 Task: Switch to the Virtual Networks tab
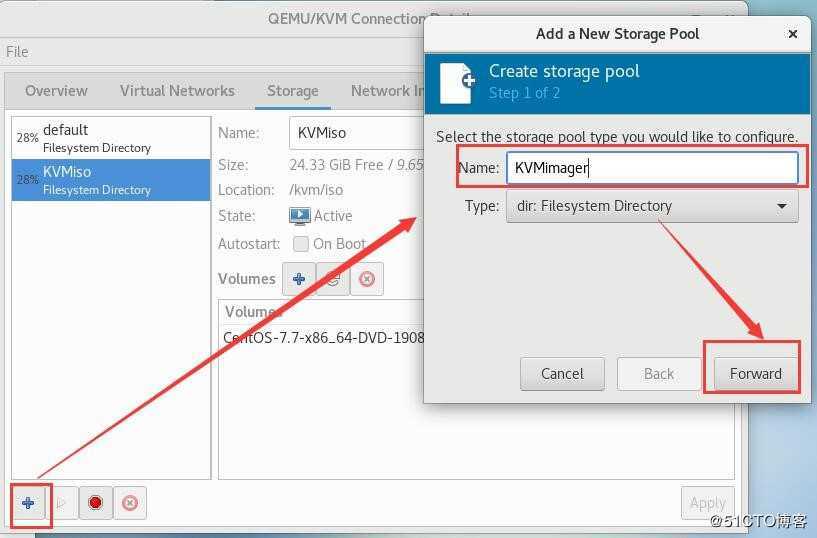point(177,91)
